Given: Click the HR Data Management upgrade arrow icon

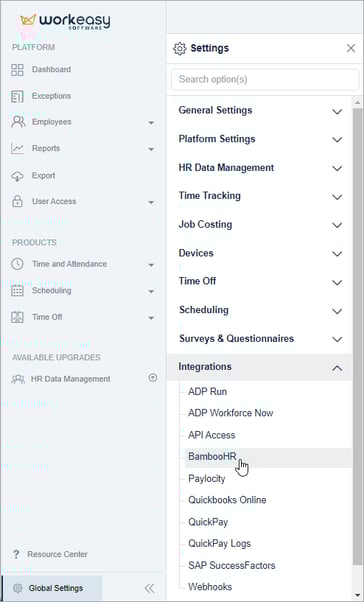Looking at the screenshot, I should tap(152, 378).
